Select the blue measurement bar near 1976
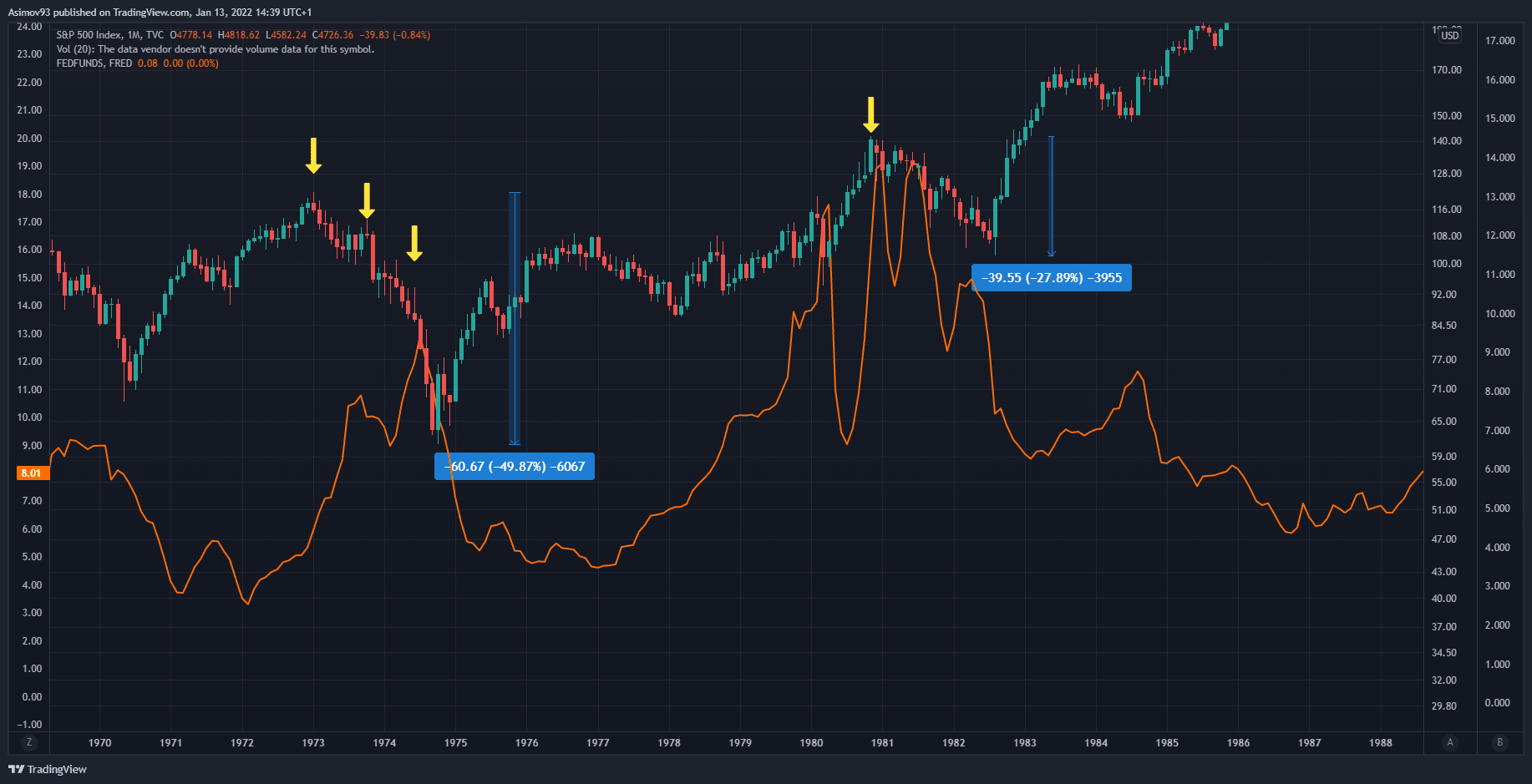 [x=515, y=317]
